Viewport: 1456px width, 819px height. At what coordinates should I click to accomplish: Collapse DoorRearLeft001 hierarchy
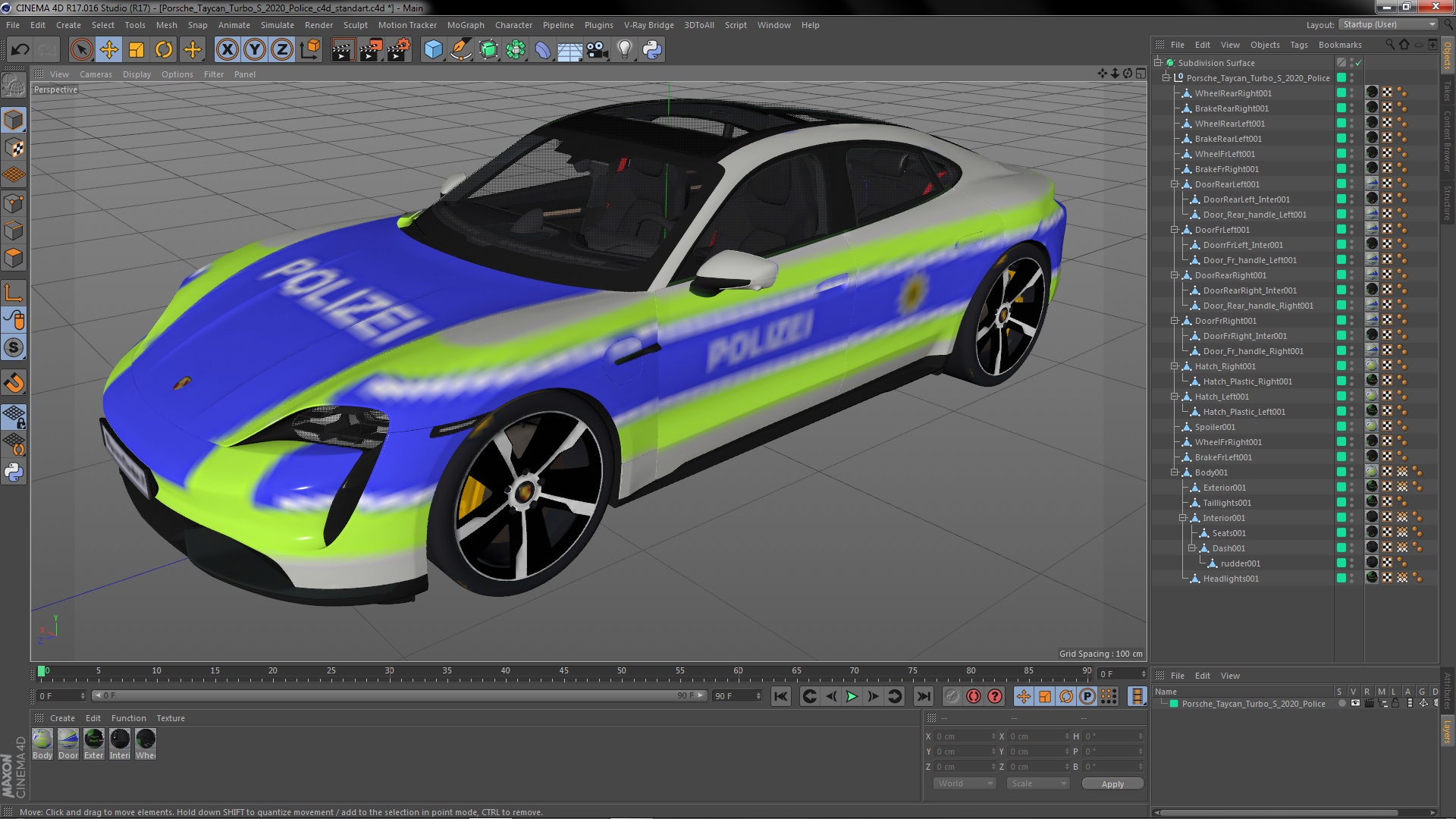pos(1175,184)
